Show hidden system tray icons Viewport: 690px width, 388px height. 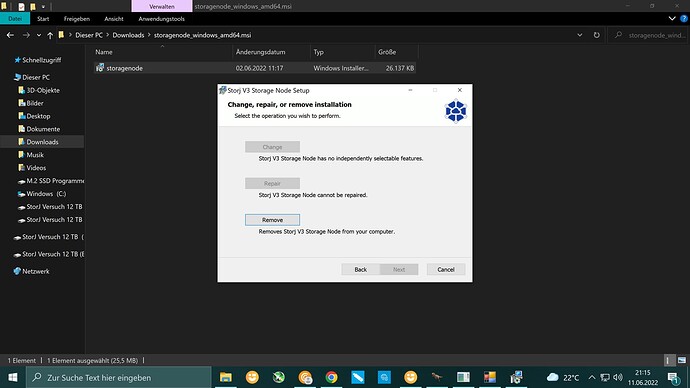pyautogui.click(x=592, y=377)
